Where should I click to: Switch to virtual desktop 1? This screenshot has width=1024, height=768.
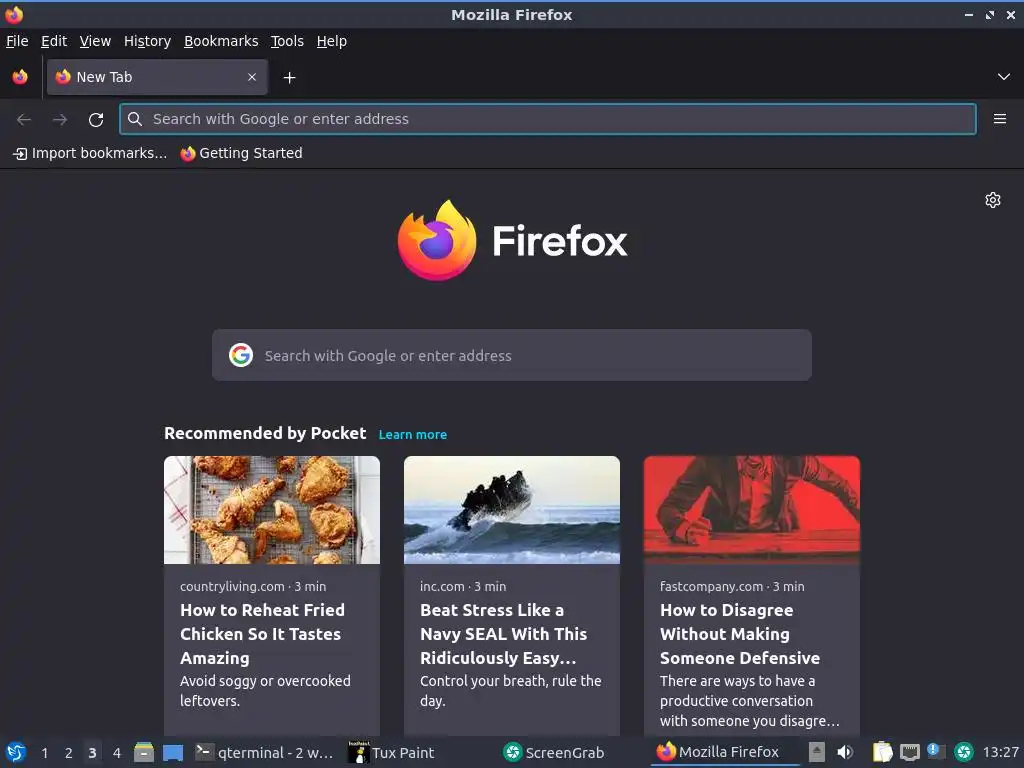pos(44,753)
